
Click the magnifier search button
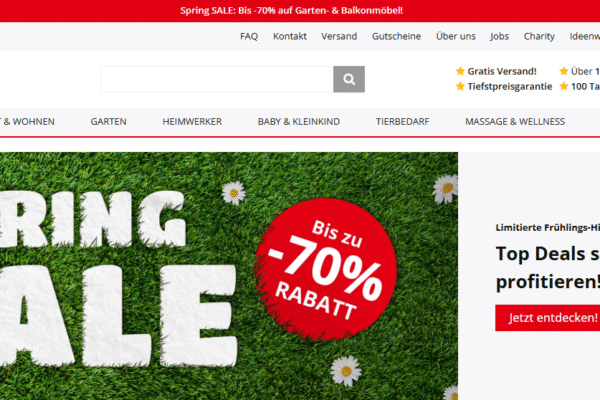click(349, 79)
